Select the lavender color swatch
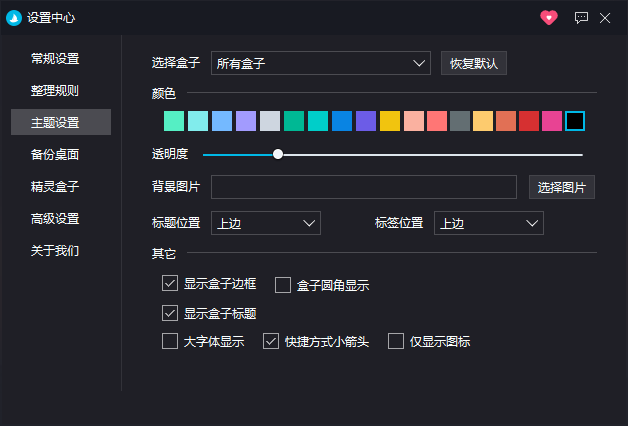The width and height of the screenshot is (628, 426). click(246, 121)
